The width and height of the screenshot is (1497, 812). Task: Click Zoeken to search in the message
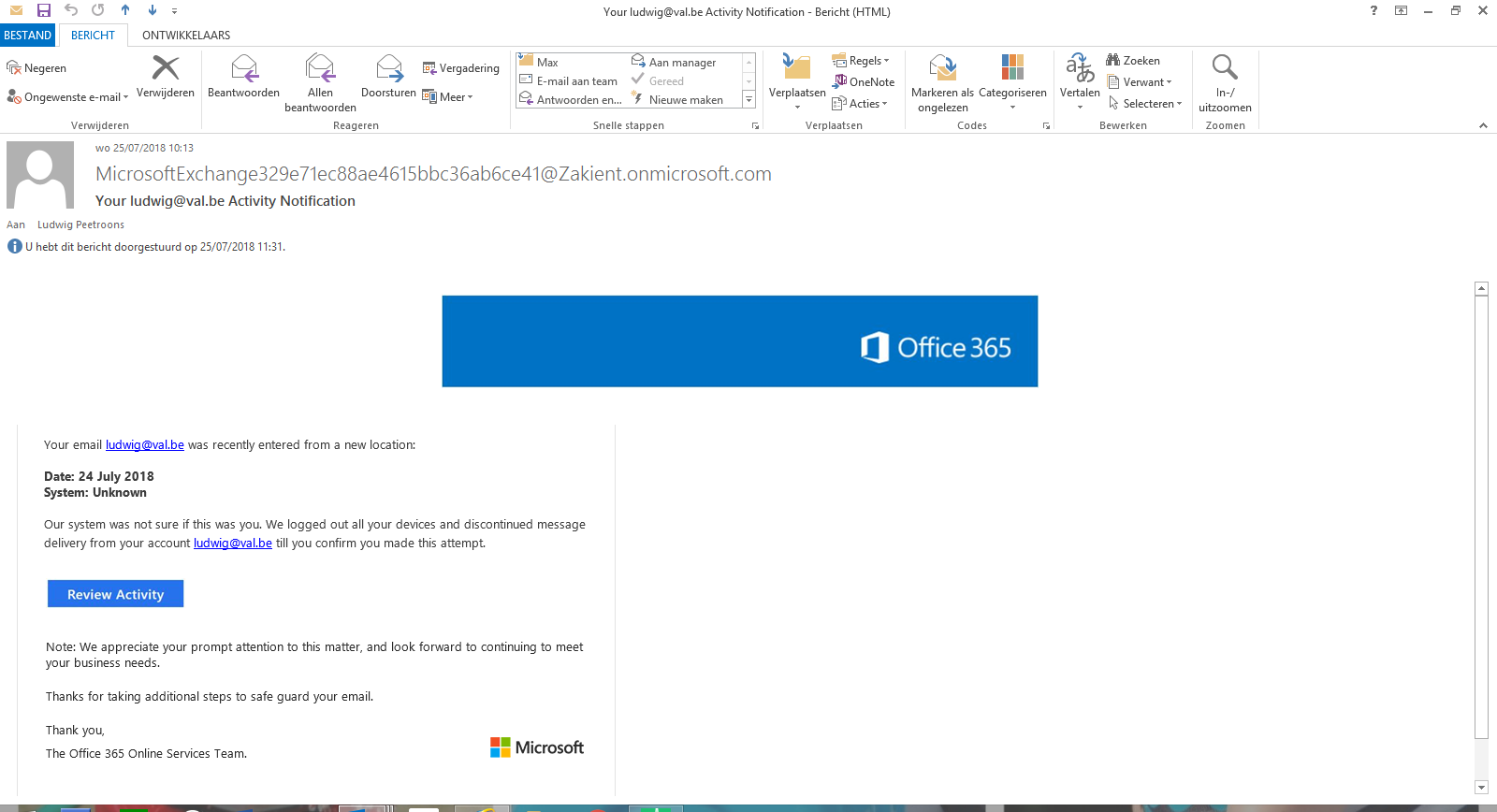click(x=1133, y=61)
